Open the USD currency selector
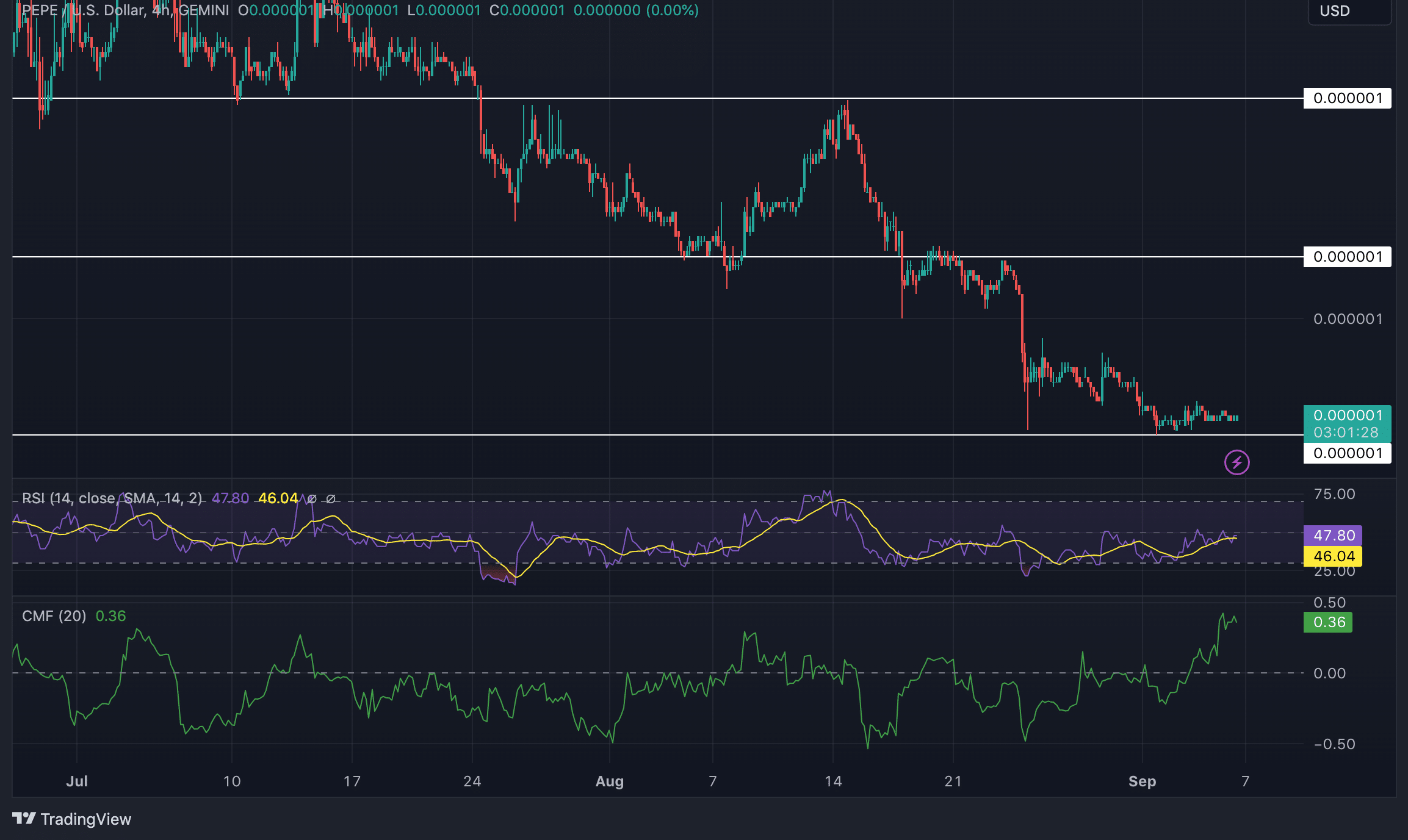 [1349, 11]
